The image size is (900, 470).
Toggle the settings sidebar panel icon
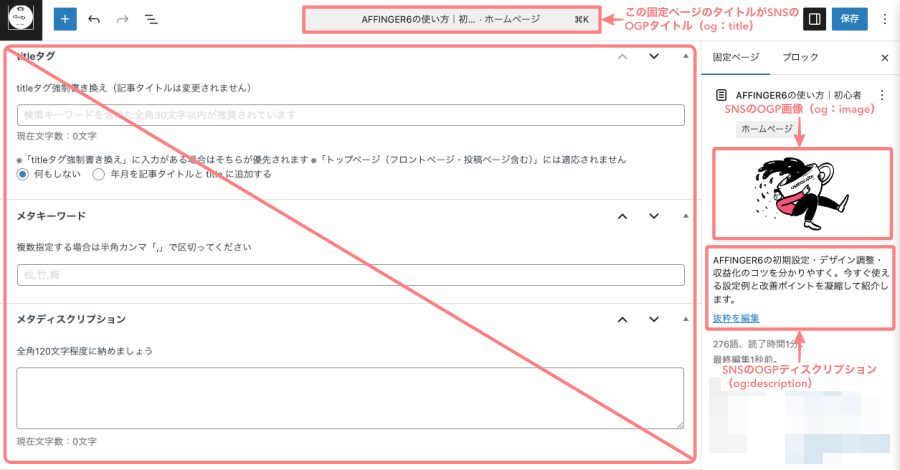coord(815,19)
